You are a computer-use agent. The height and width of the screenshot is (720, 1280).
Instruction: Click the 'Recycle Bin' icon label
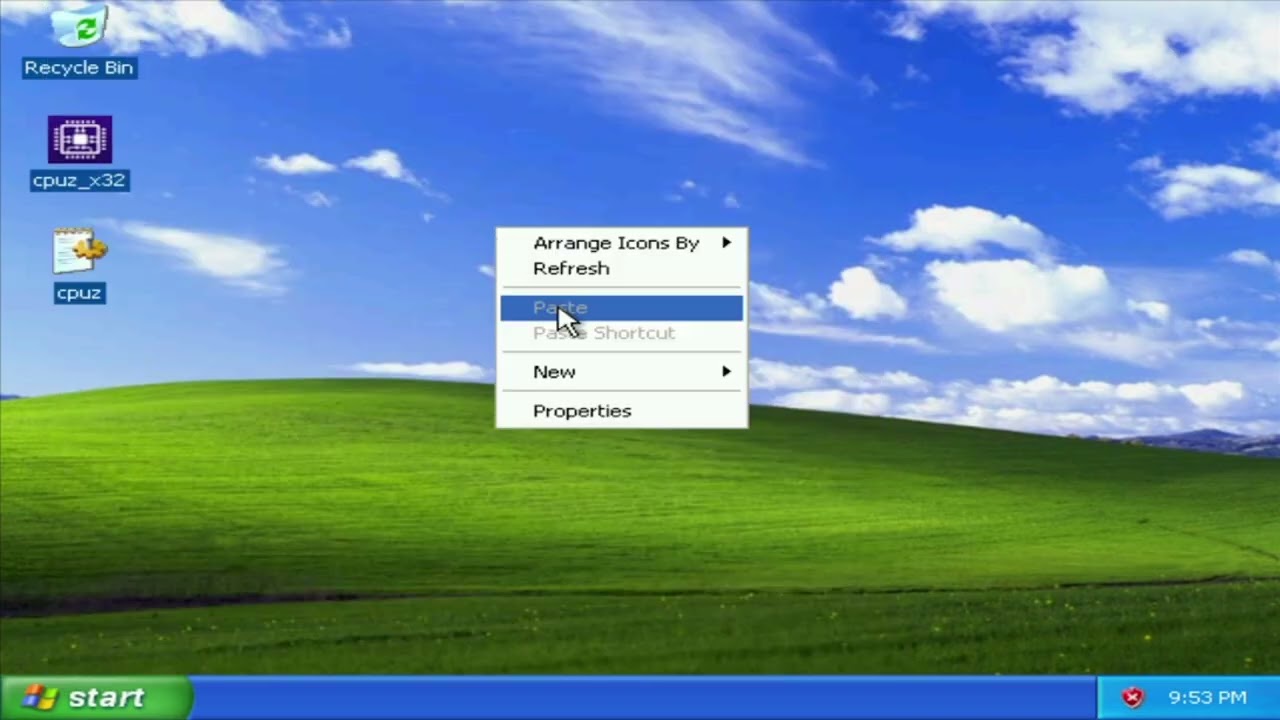point(79,68)
